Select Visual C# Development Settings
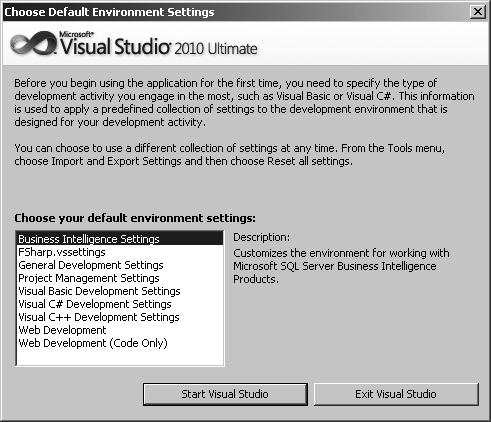This screenshot has width=491, height=422. coord(120,304)
